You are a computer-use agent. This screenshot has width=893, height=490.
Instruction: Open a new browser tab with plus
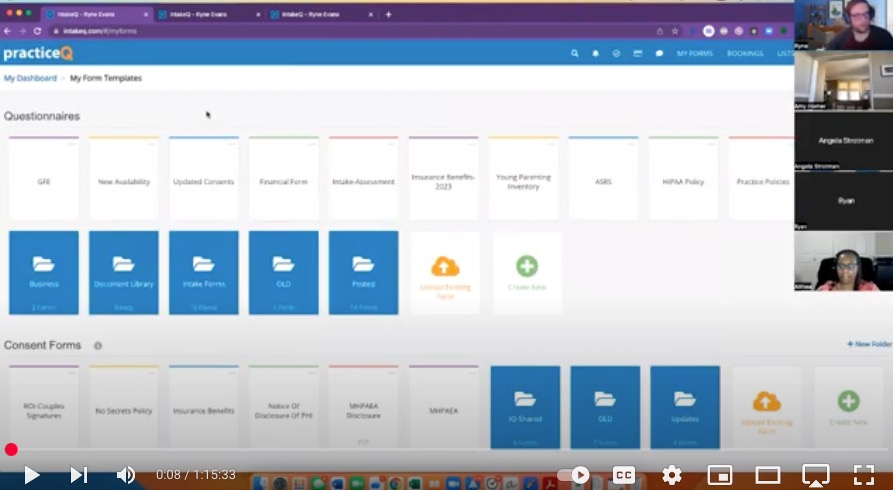point(388,14)
